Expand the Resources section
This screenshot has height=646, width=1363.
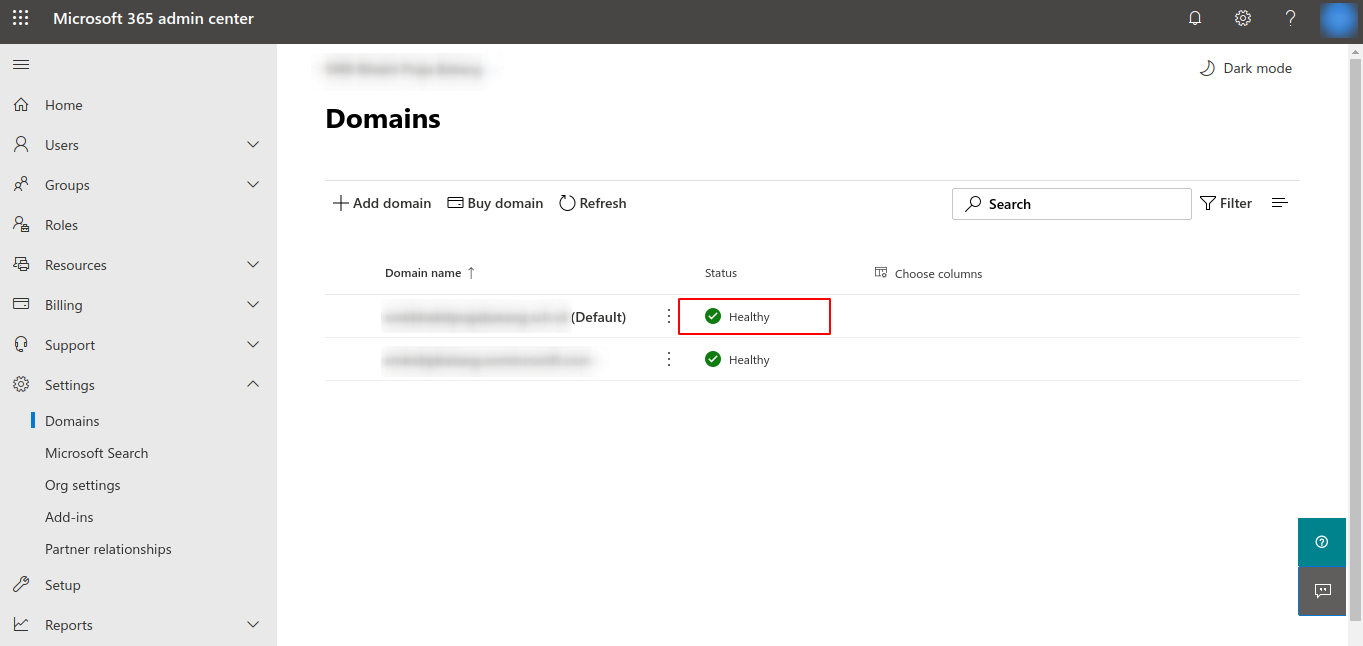(253, 265)
